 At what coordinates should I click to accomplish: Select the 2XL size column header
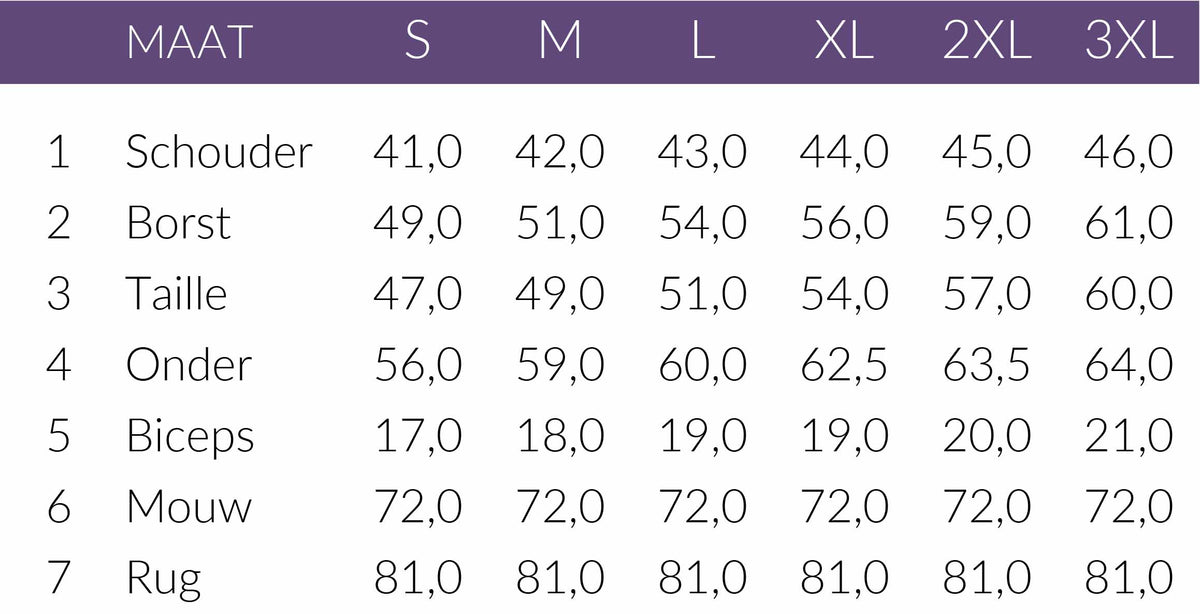point(986,42)
